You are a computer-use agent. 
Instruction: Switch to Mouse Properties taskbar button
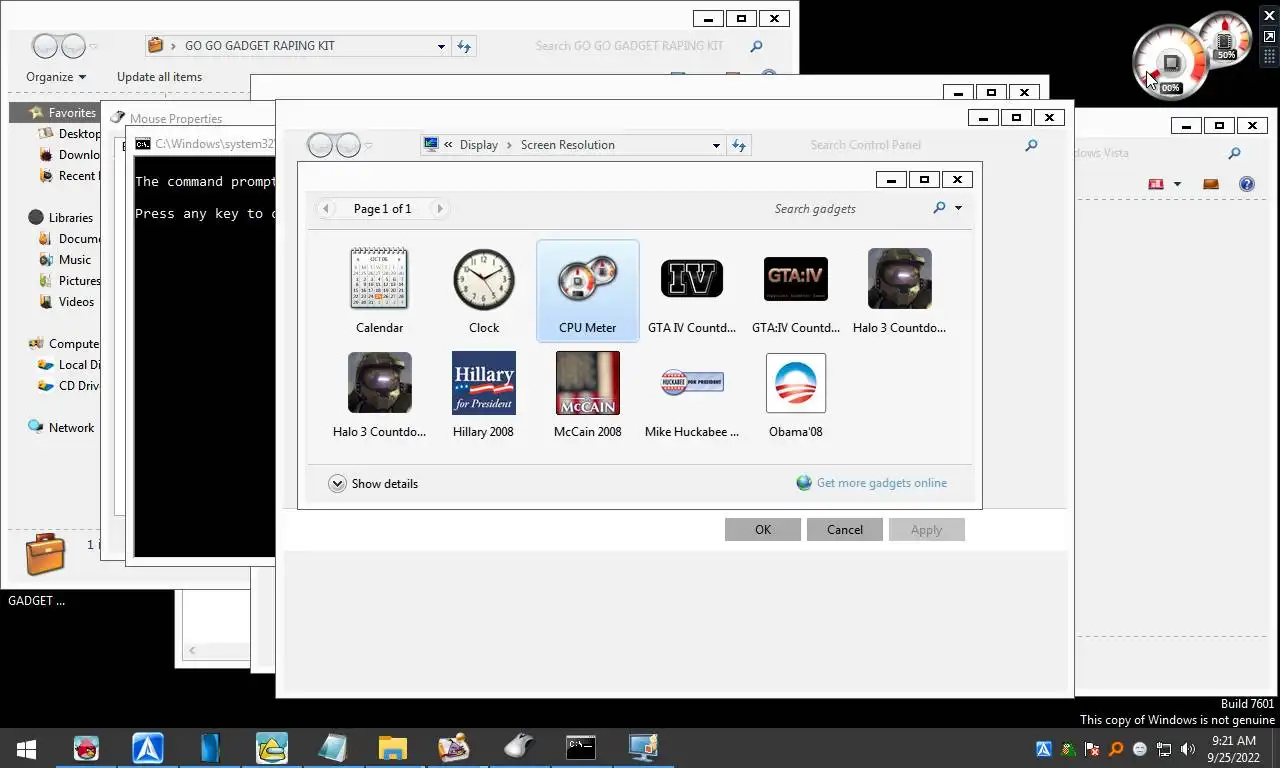point(518,748)
